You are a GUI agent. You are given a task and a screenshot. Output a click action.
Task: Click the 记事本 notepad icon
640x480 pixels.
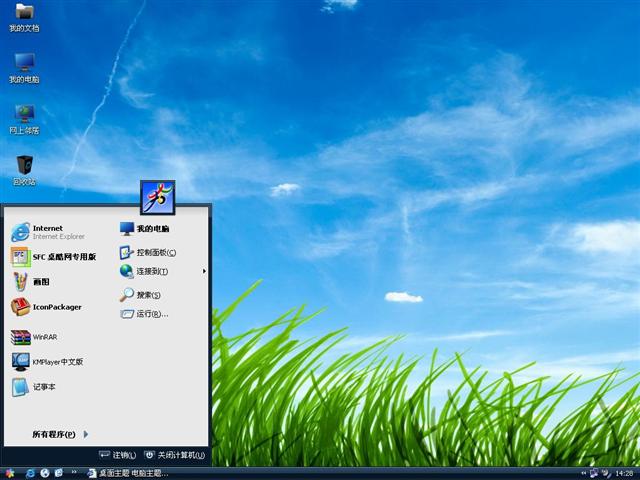20,387
